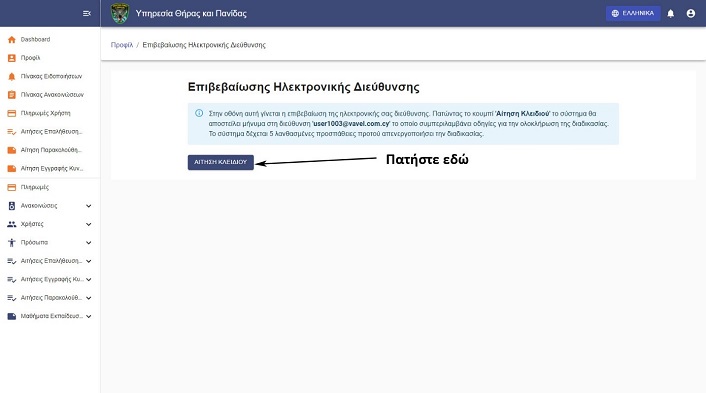This screenshot has width=706, height=393.
Task: Open Πληρωμές via its card icon
Action: coord(12,187)
